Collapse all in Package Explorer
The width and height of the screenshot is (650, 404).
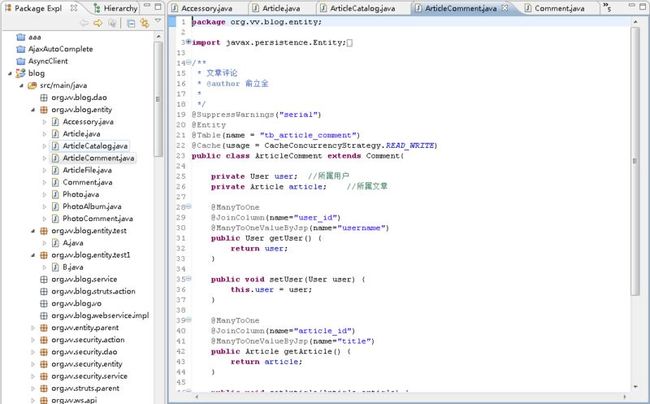131,24
